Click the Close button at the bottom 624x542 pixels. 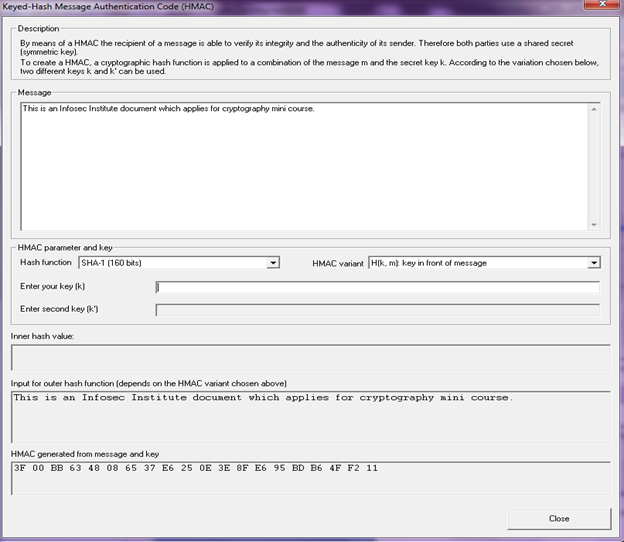558,518
